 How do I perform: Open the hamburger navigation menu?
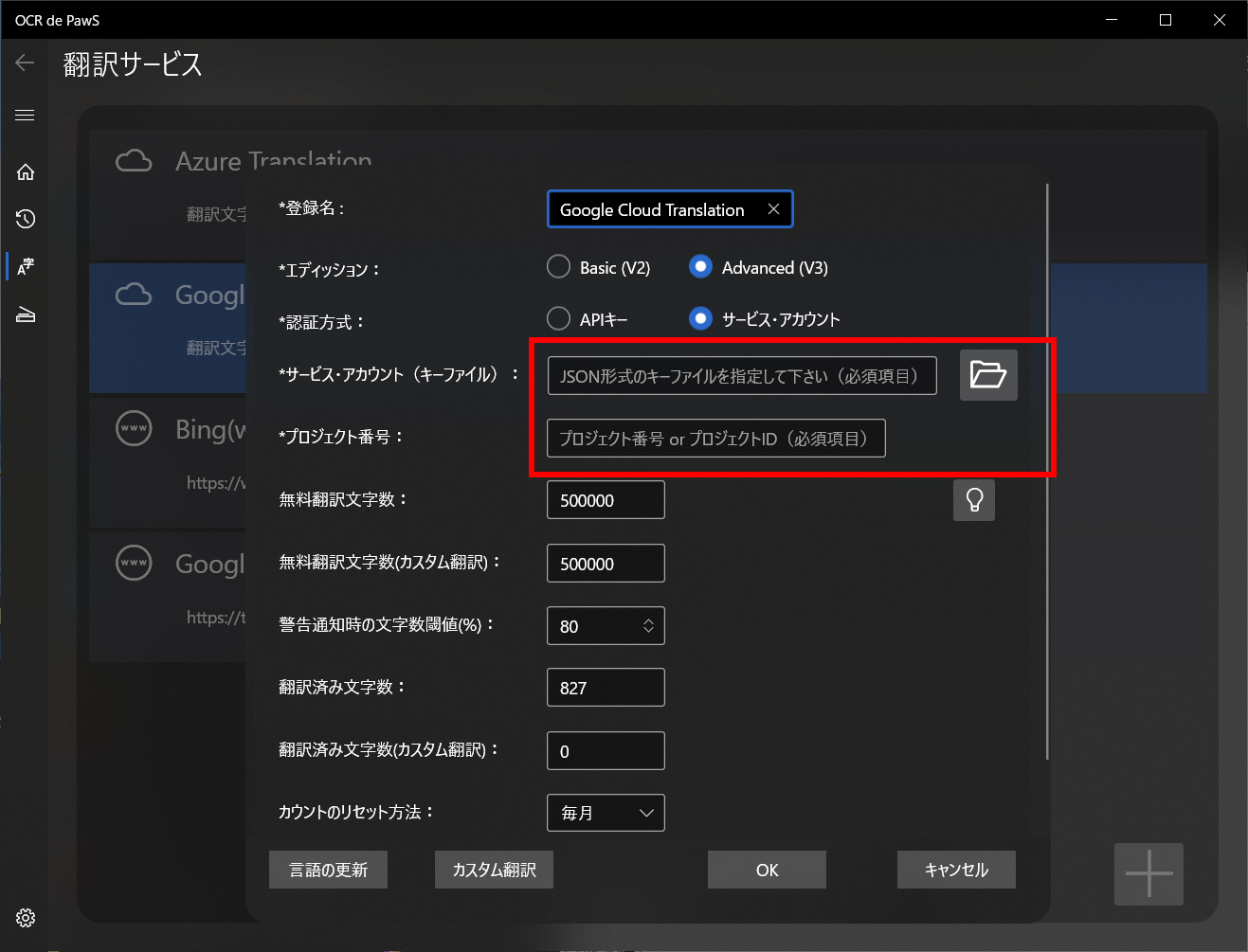(25, 116)
